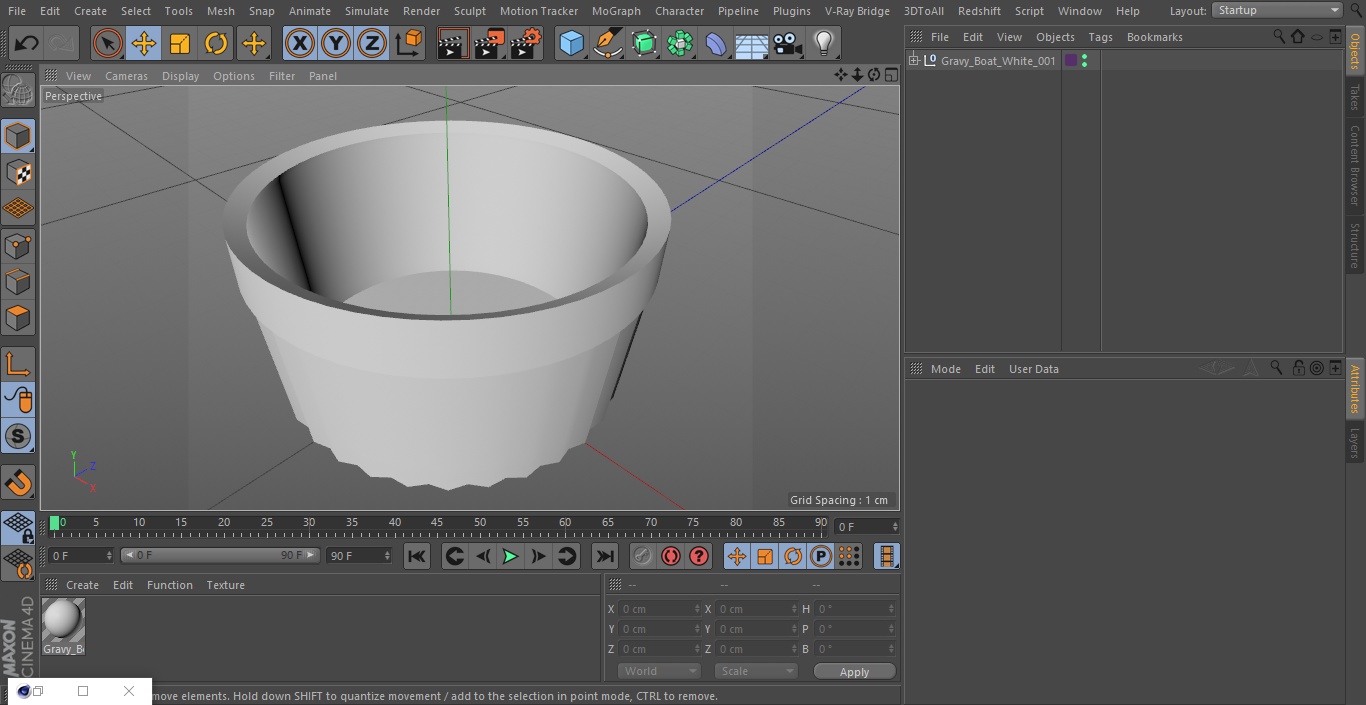Add a Camera object

click(788, 43)
